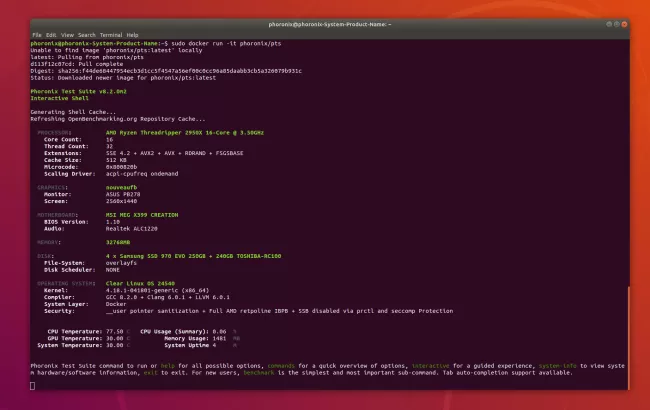Click 'ASUS PB278' monitor value
This screenshot has width=650, height=410.
(x=123, y=194)
